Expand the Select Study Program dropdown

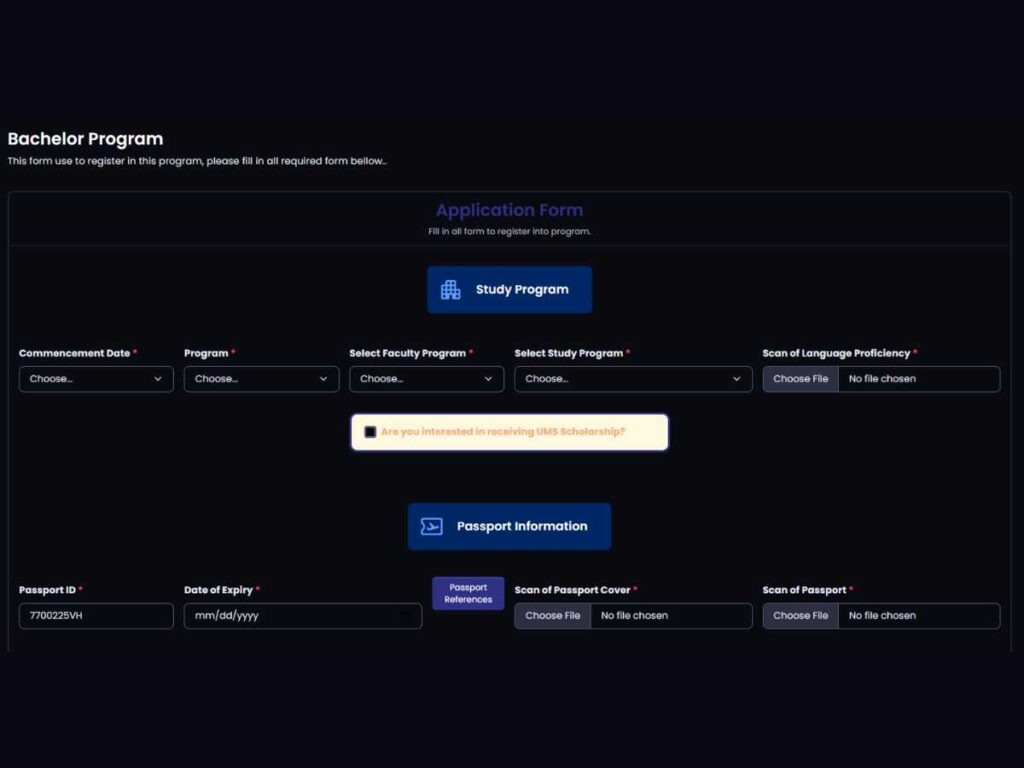[633, 379]
